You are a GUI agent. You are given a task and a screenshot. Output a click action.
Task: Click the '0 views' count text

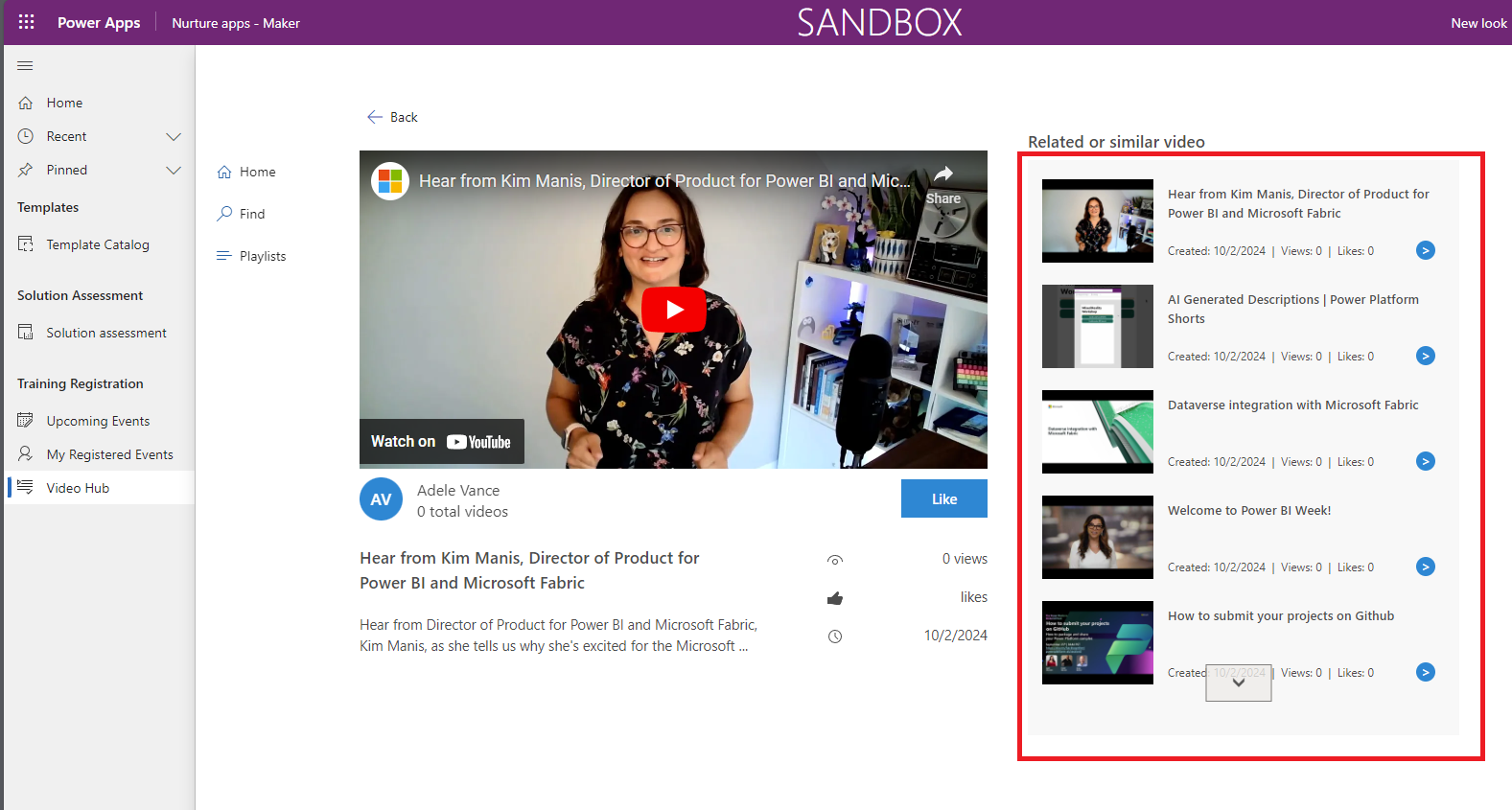(x=965, y=559)
